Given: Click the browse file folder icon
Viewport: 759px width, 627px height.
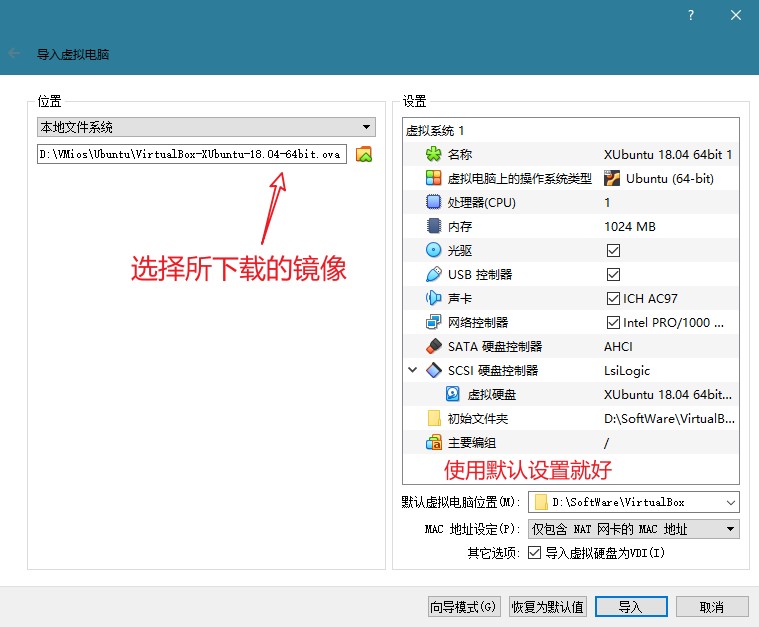Looking at the screenshot, I should click(364, 155).
